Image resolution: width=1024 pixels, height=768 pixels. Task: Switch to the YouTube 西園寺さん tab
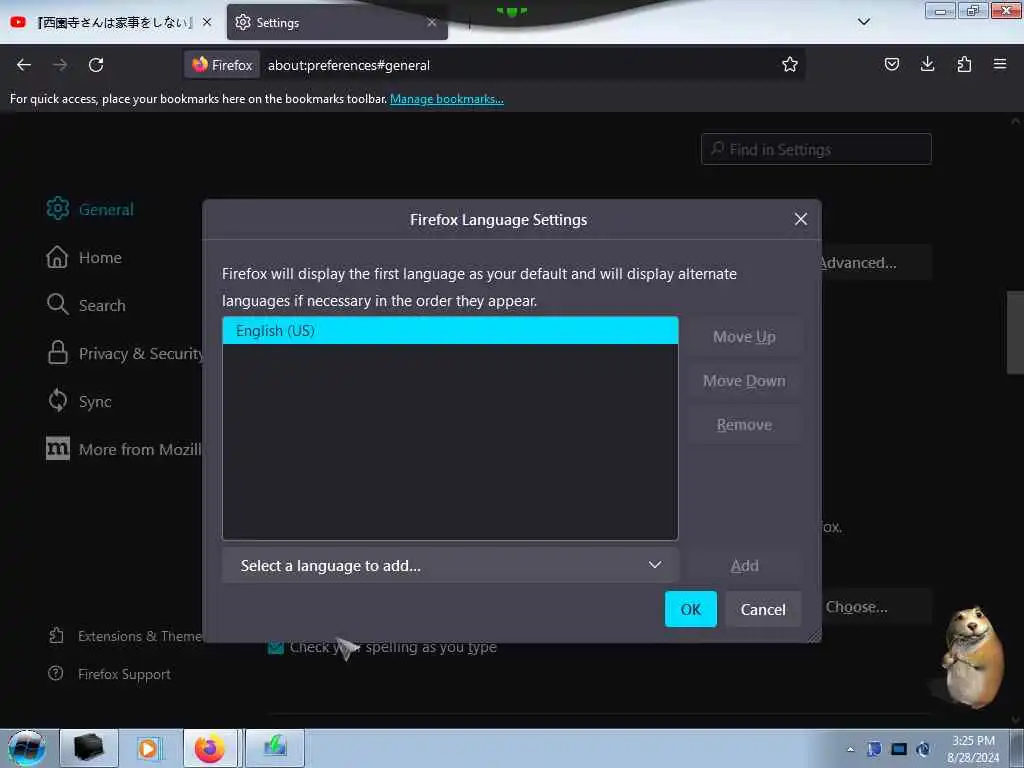pyautogui.click(x=112, y=23)
